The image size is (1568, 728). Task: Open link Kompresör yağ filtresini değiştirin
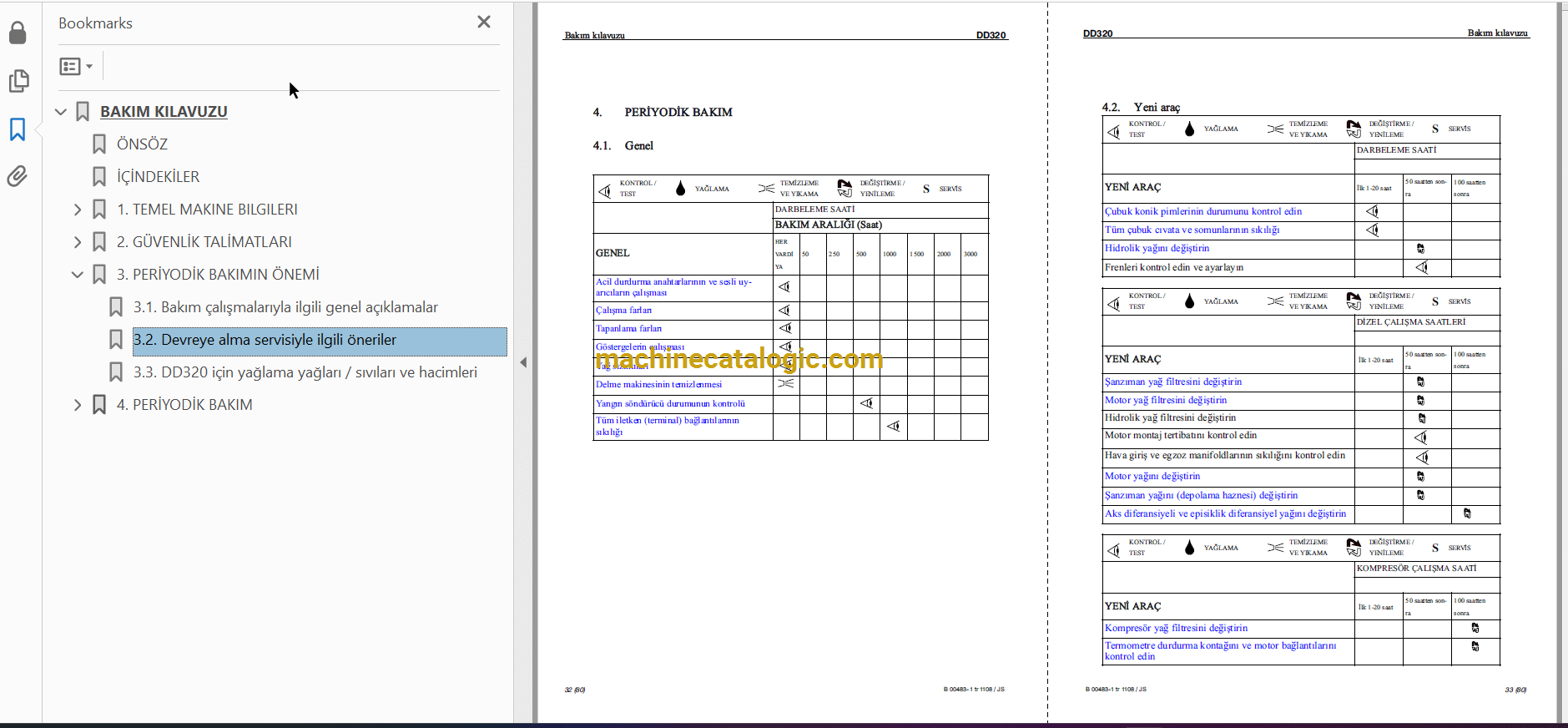pyautogui.click(x=1176, y=629)
